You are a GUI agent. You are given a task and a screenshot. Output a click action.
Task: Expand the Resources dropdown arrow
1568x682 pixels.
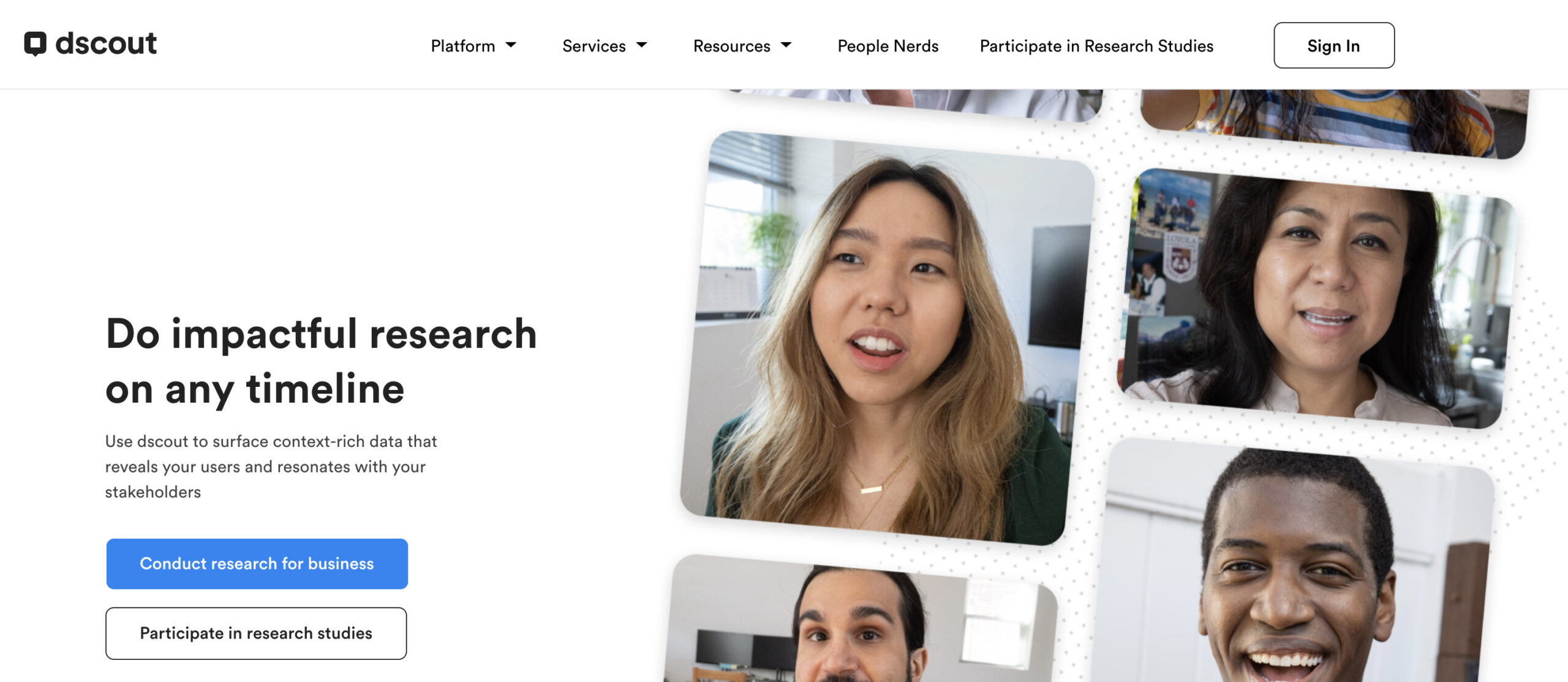click(x=786, y=45)
